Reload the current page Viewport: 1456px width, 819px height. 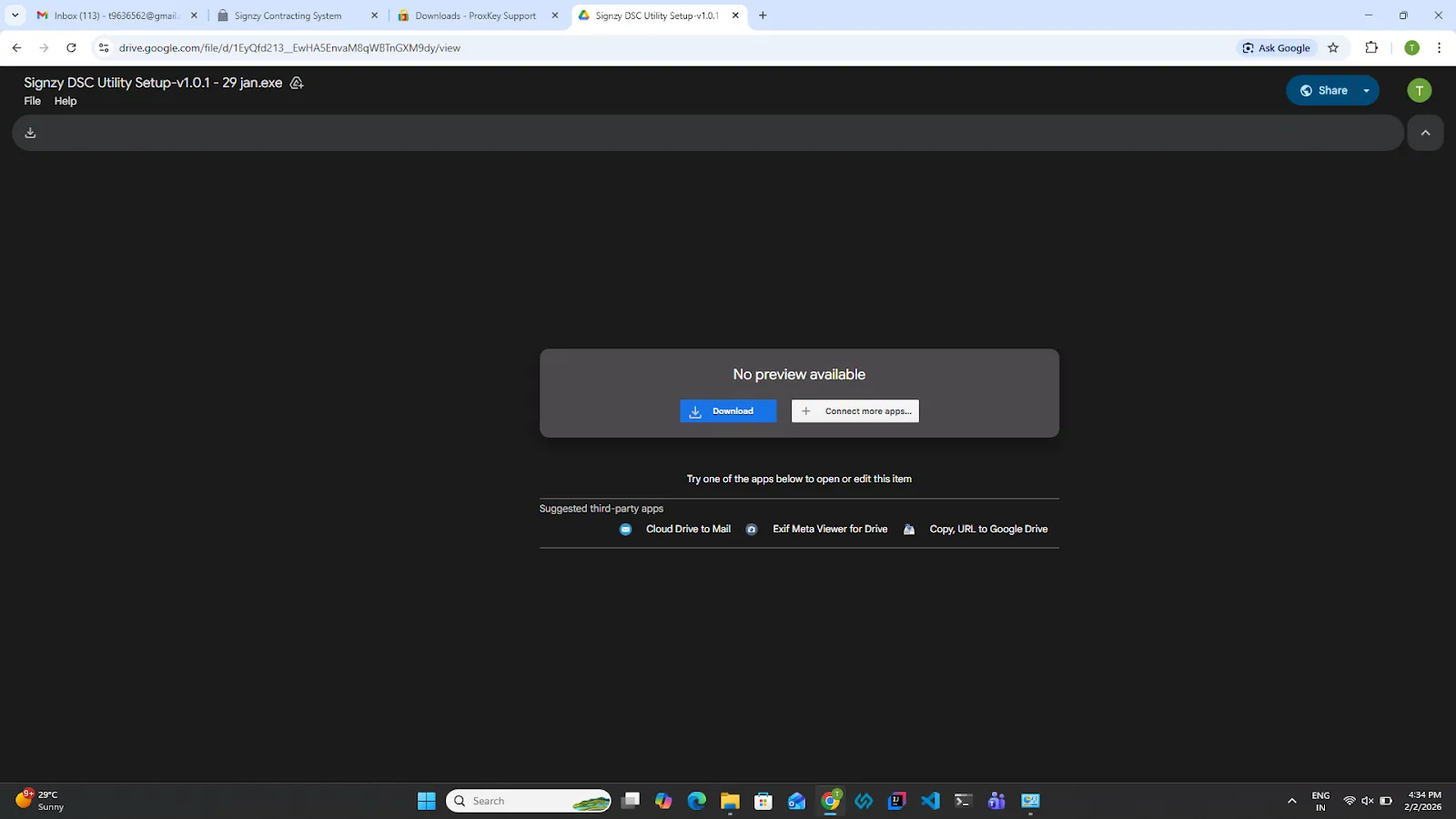coord(71,48)
